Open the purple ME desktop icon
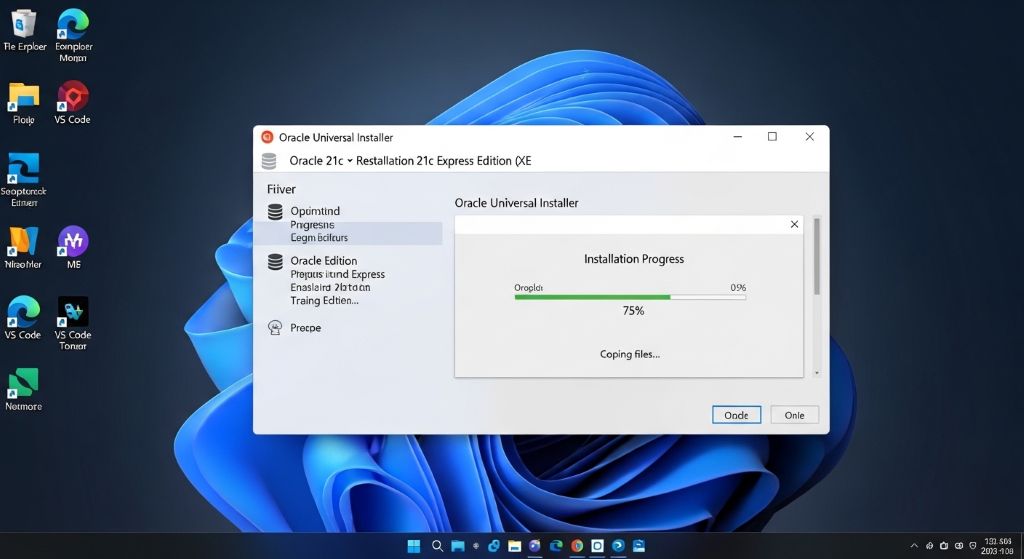Image resolution: width=1024 pixels, height=559 pixels. [73, 248]
